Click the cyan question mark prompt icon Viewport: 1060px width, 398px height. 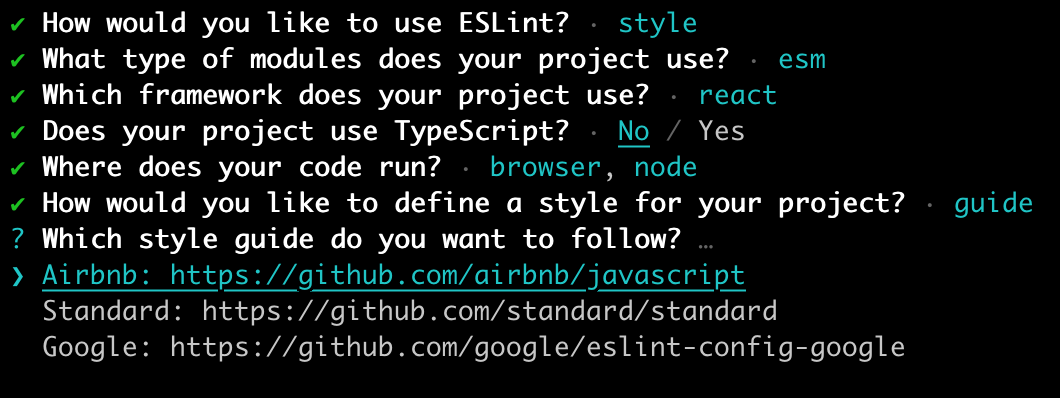click(18, 239)
